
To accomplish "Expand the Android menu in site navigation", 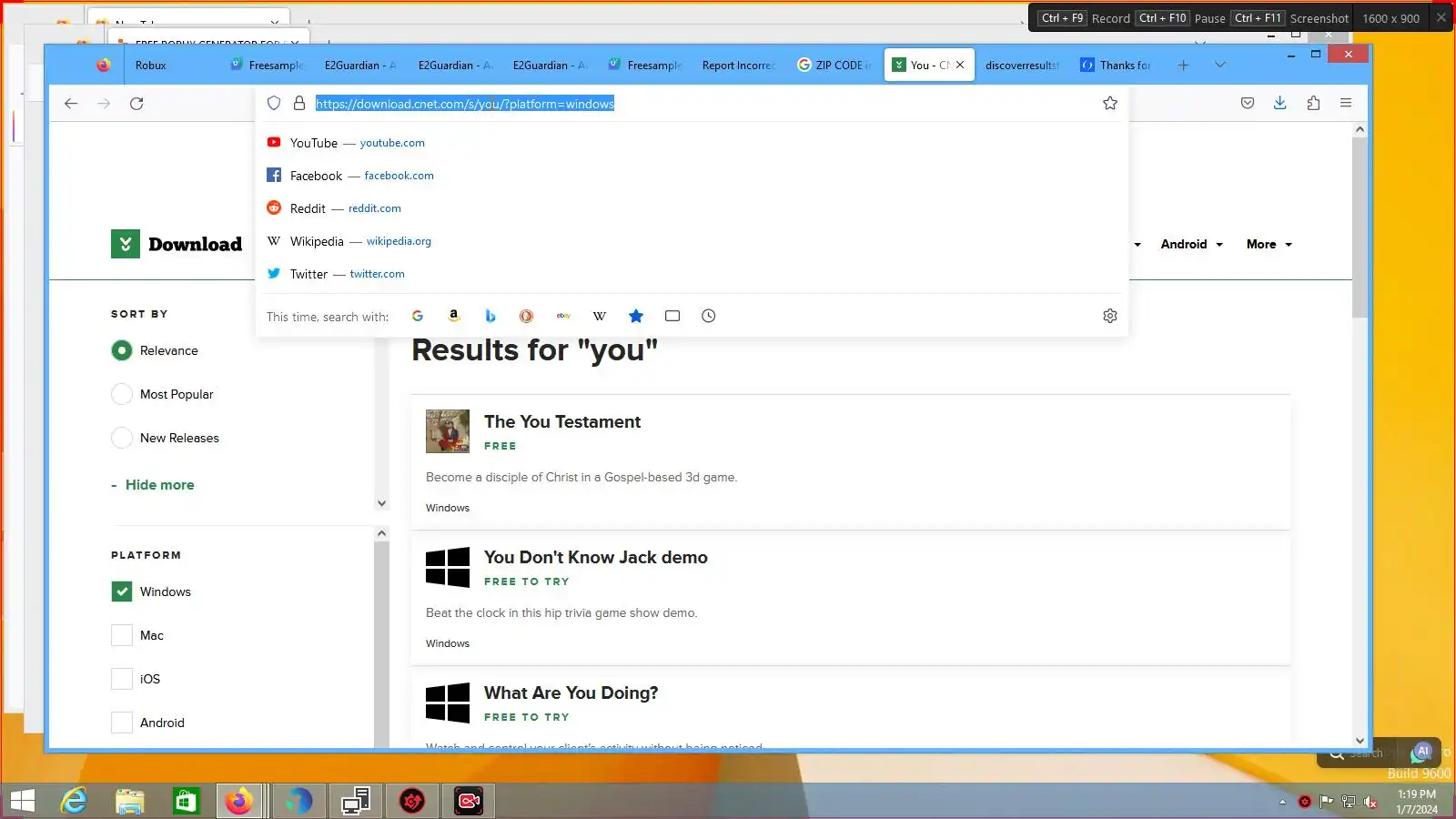I will coord(1192,244).
